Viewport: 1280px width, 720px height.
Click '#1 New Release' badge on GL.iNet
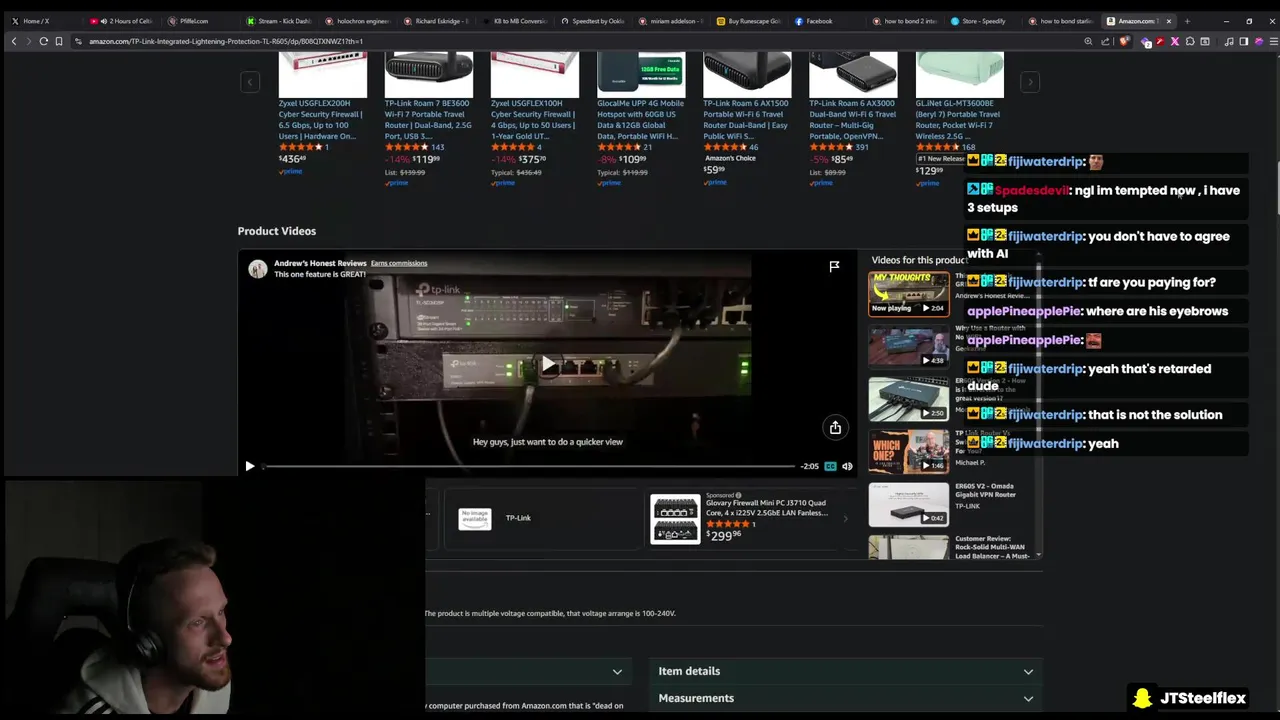(x=941, y=158)
